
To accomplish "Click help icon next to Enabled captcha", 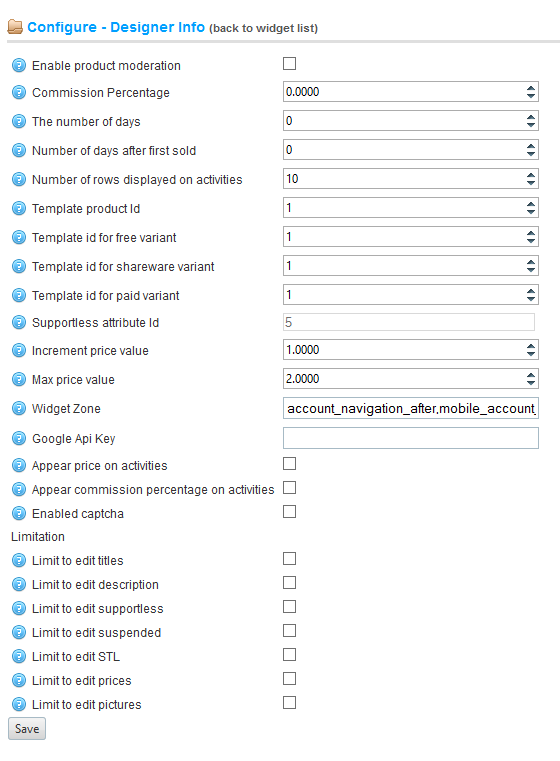I will 19,513.
